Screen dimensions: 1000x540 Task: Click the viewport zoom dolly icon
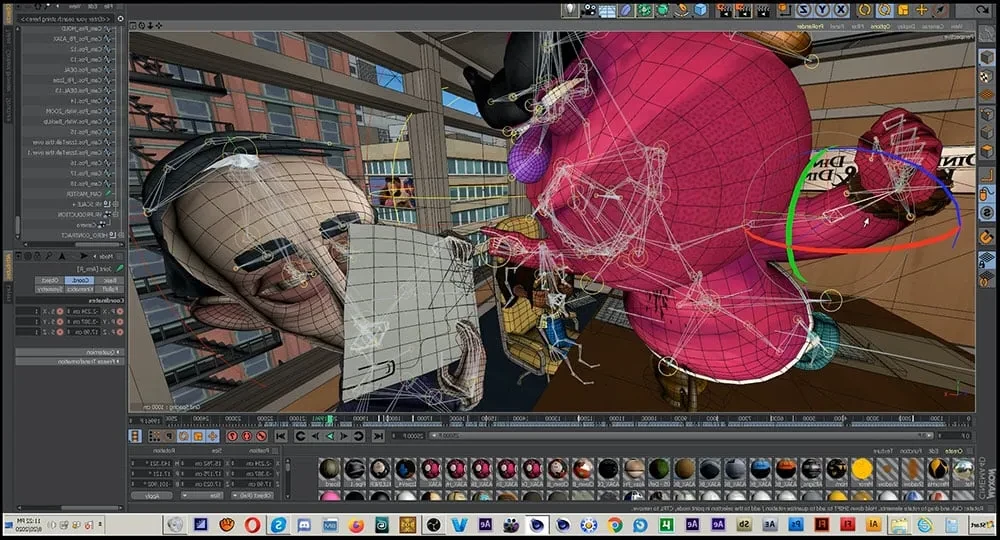[150, 26]
